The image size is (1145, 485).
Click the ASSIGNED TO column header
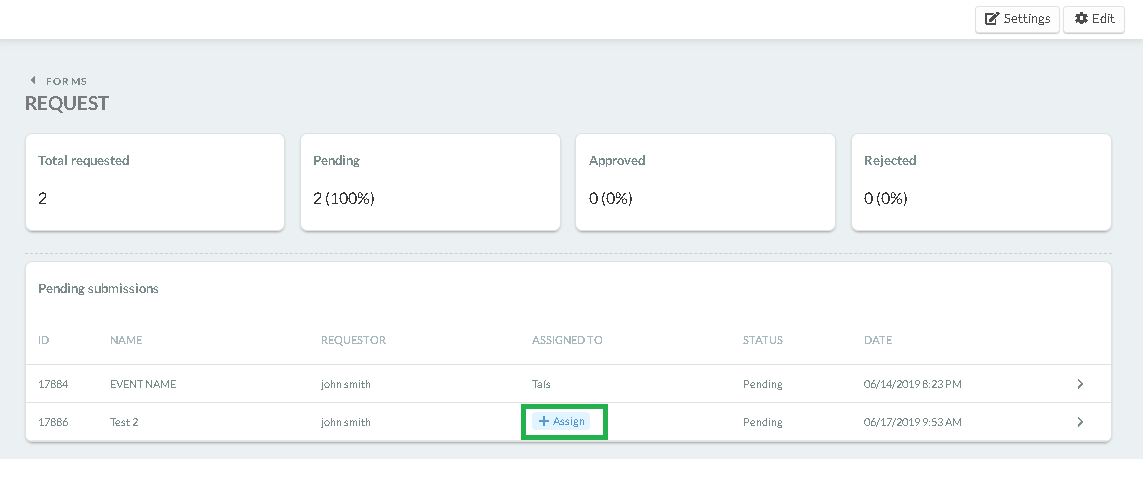pos(567,340)
